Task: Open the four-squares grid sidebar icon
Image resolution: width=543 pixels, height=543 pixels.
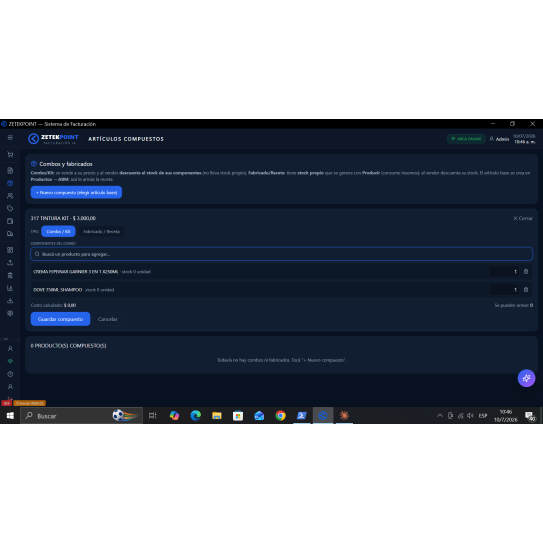Action: (10, 250)
